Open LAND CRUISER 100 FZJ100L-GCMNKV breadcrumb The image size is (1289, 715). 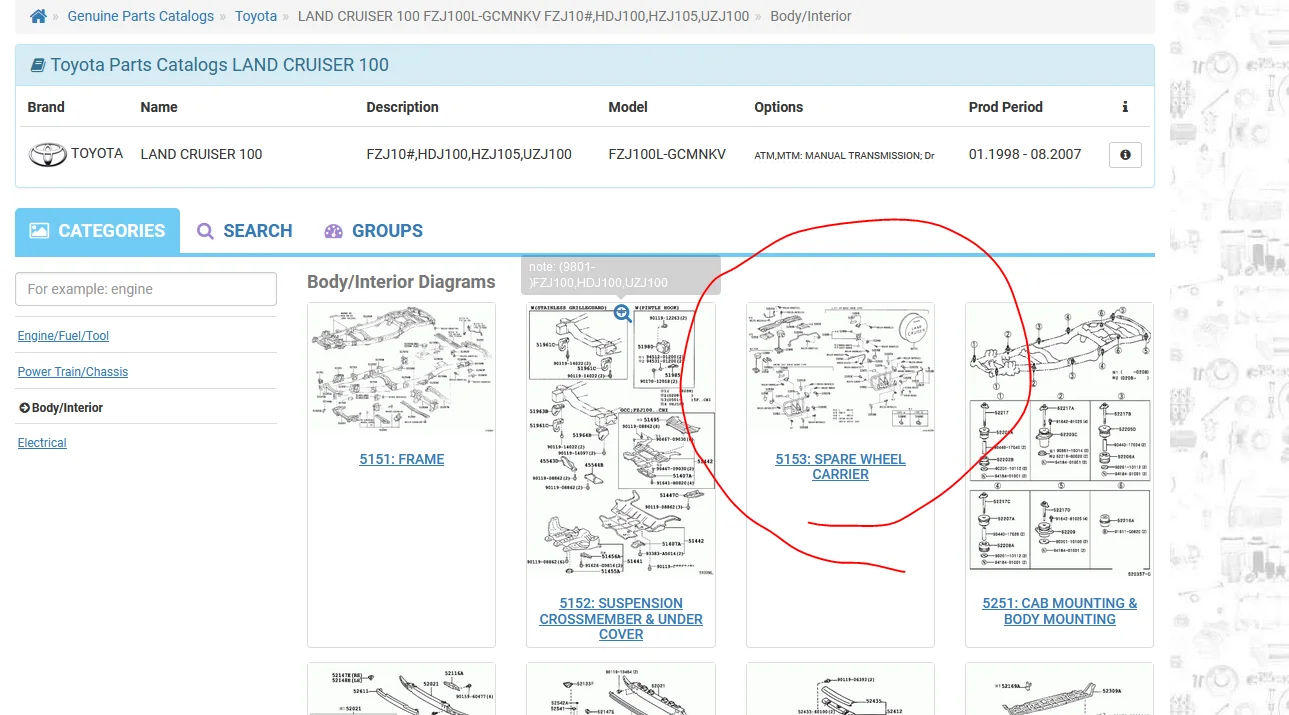[523, 16]
